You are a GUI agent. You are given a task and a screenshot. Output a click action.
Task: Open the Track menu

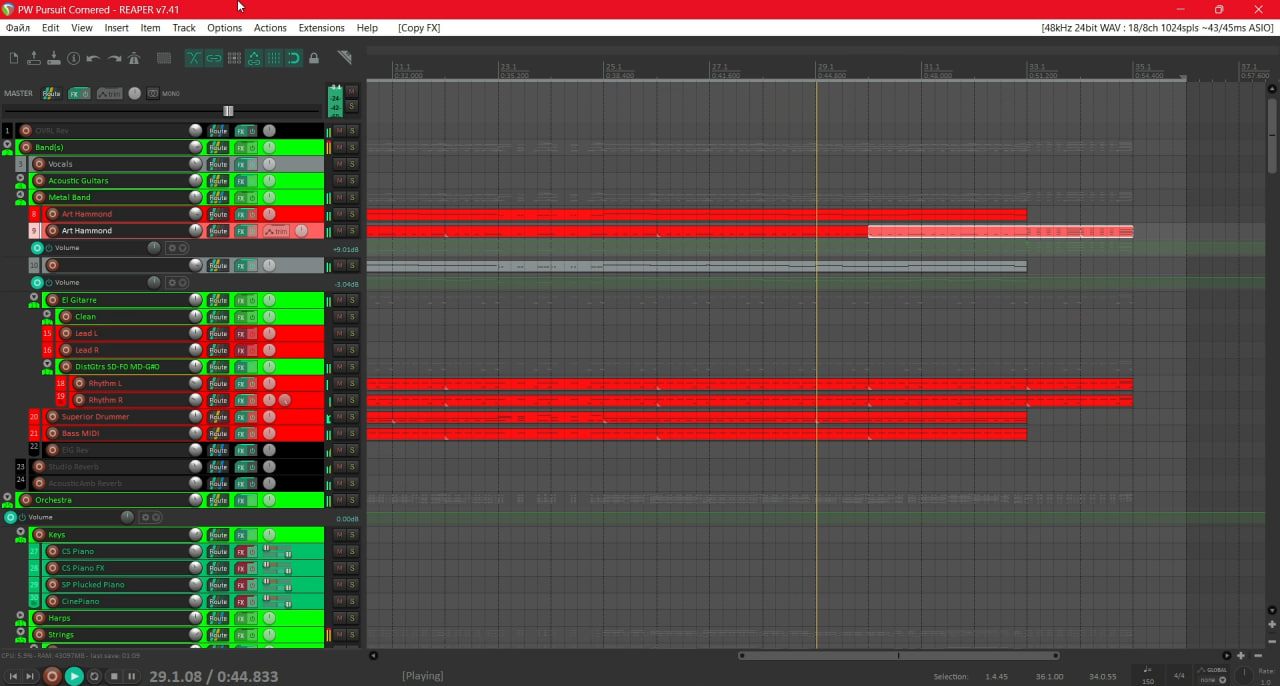click(184, 28)
